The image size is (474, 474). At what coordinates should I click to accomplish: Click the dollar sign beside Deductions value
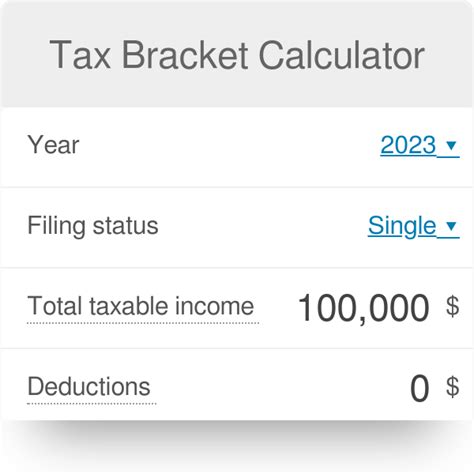[x=453, y=387]
